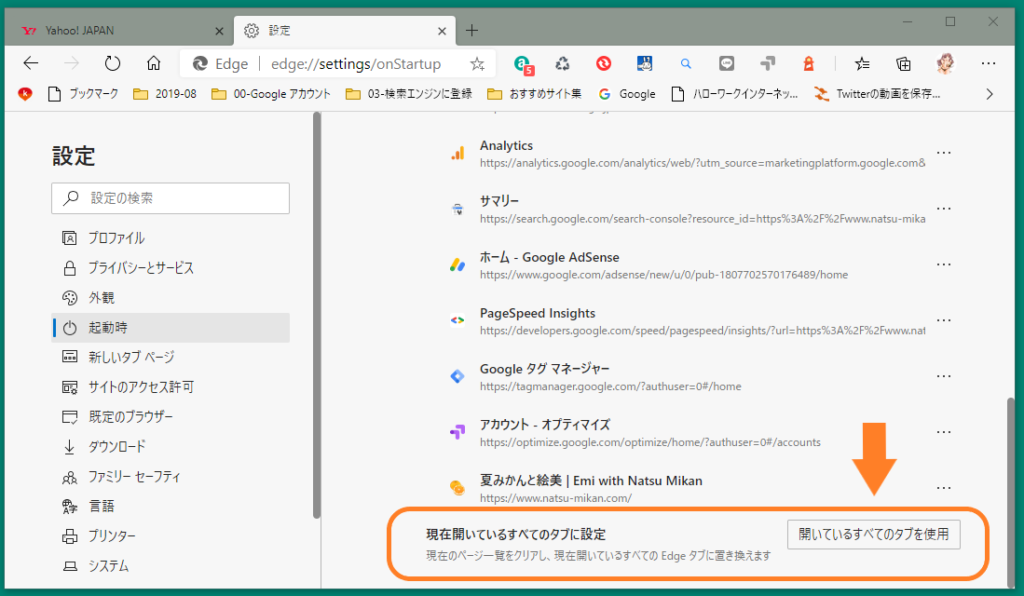Viewport: 1024px width, 596px height.
Task: Click the recycle-symbol extension icon
Action: coord(562,63)
